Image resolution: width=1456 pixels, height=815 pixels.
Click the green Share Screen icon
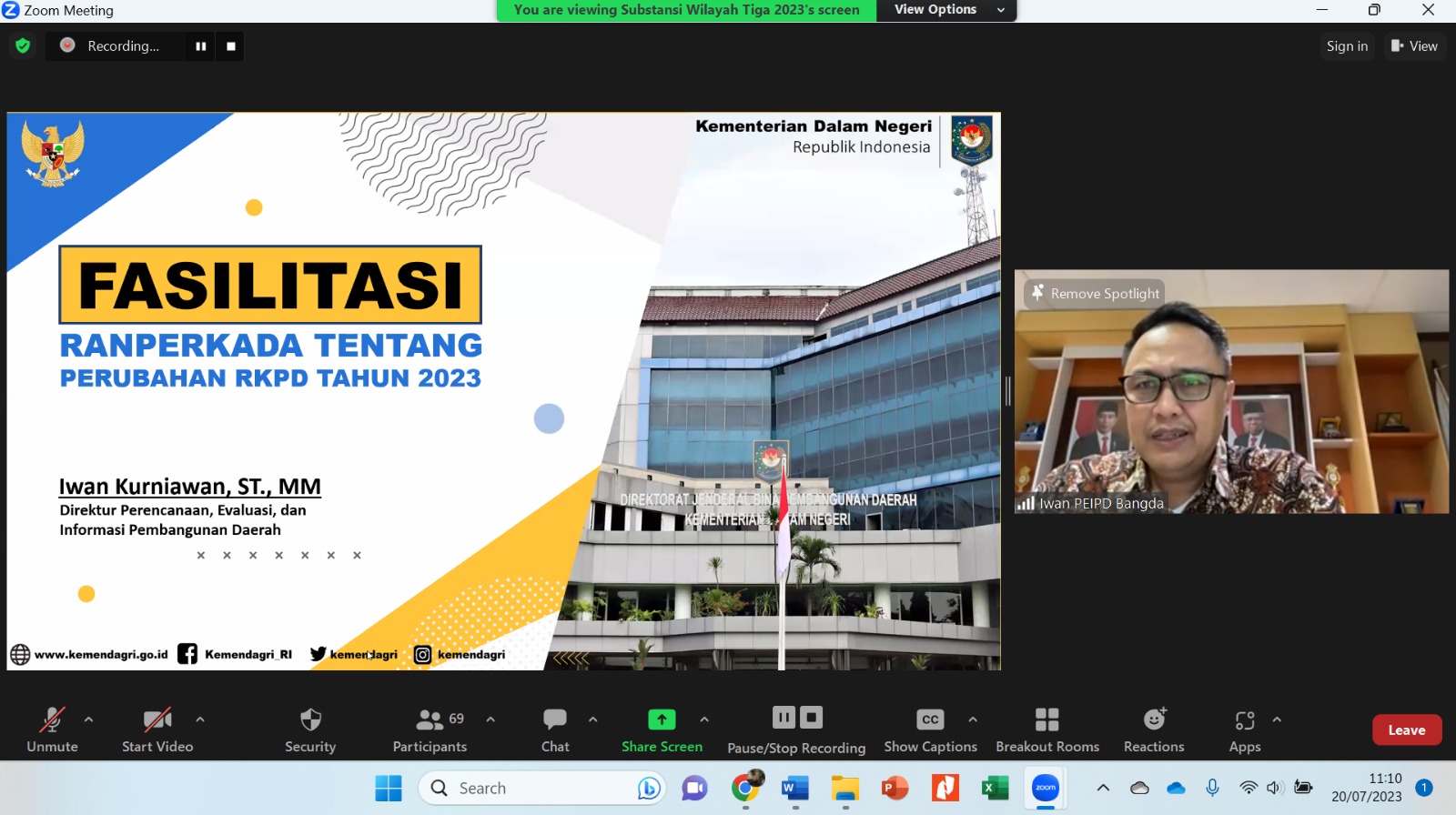662,719
